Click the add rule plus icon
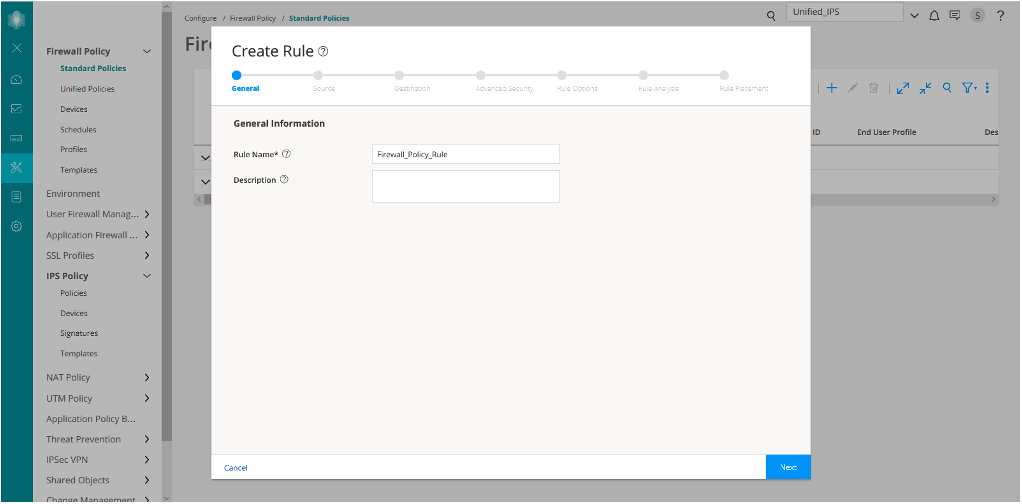The height and width of the screenshot is (504, 1022). (832, 88)
